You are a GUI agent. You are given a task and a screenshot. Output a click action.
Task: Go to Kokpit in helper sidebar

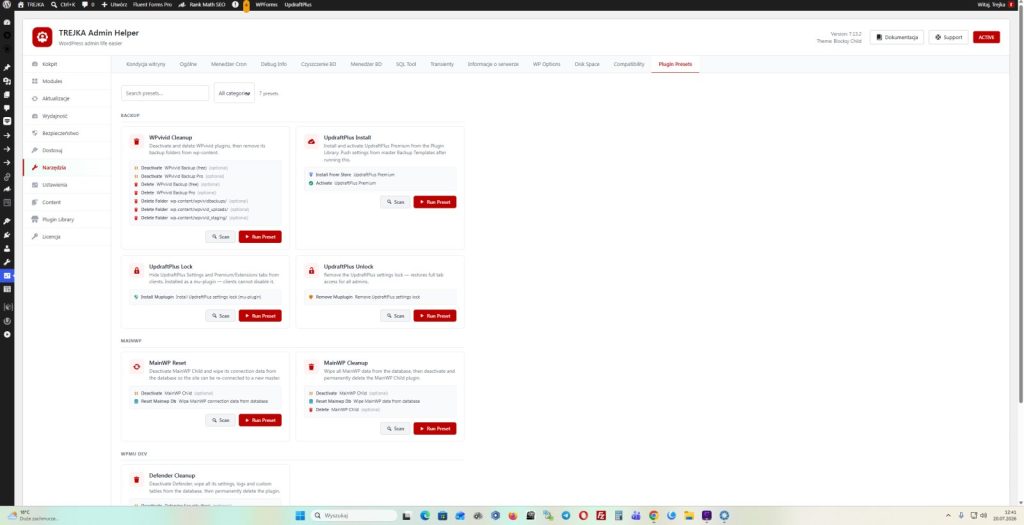point(67,64)
